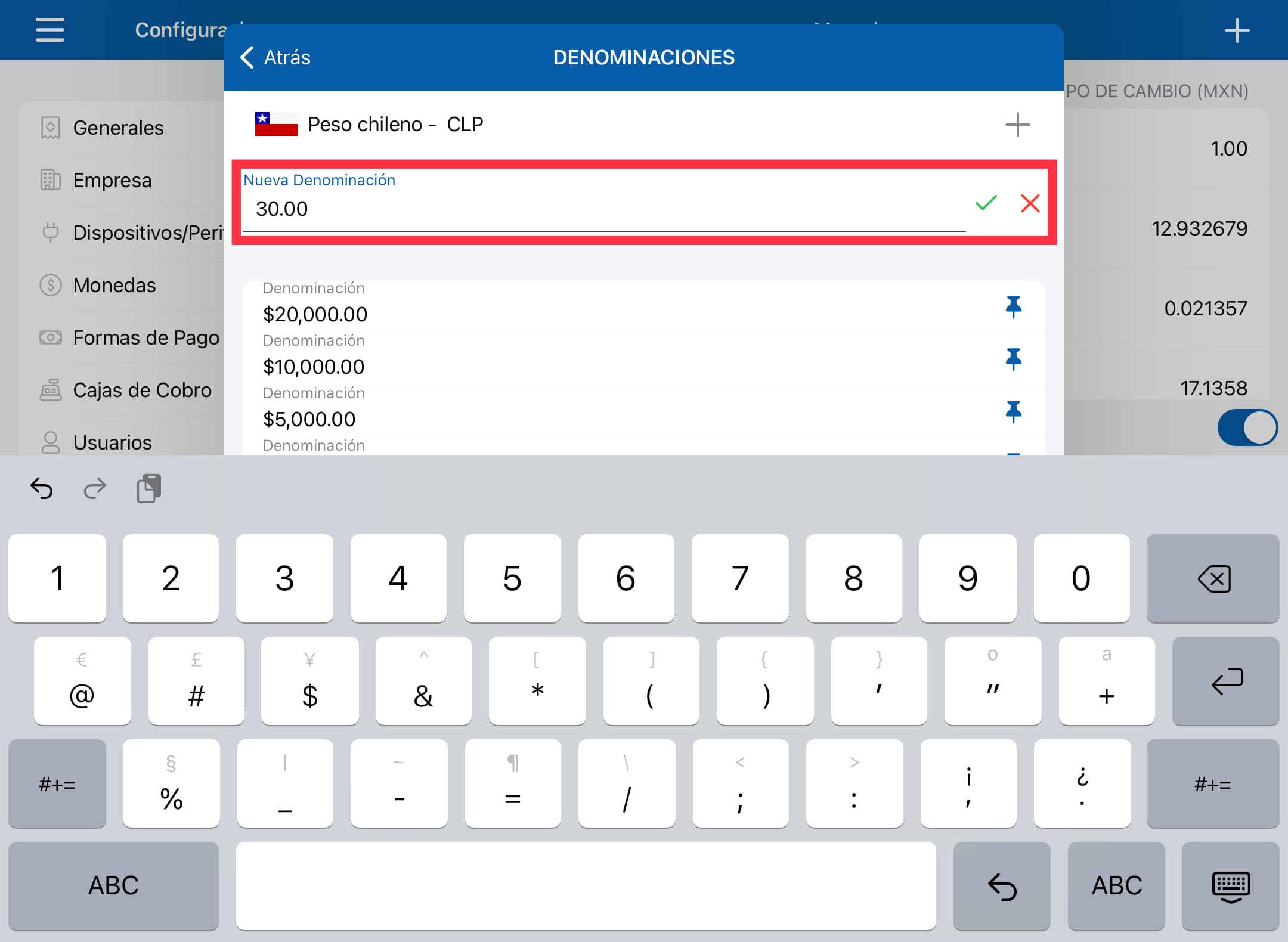
Task: Tap the 9 key on the keyboard
Action: click(968, 578)
